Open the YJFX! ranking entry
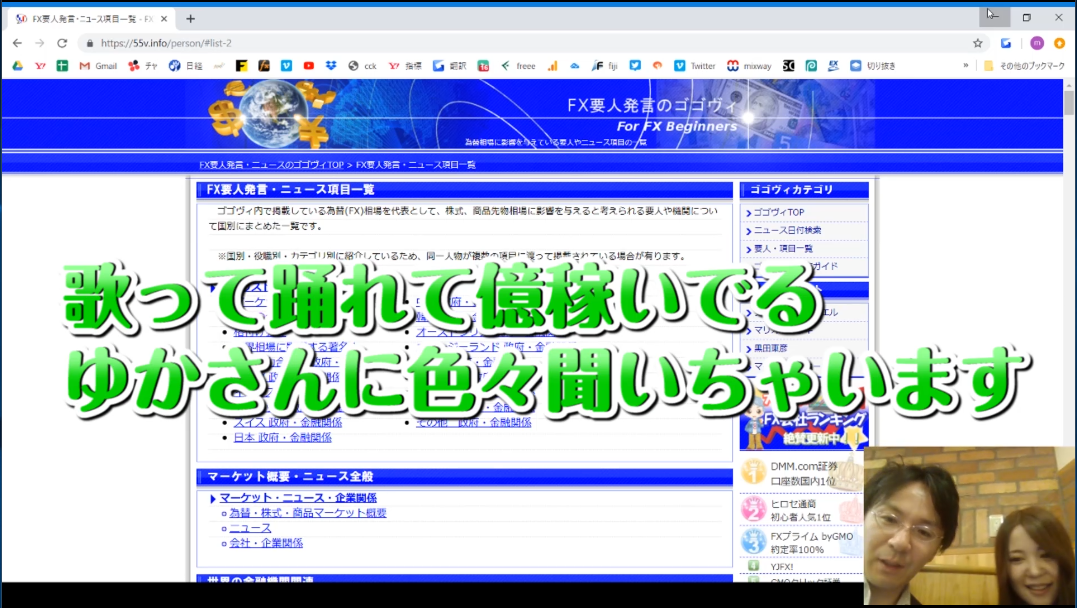 click(x=782, y=567)
